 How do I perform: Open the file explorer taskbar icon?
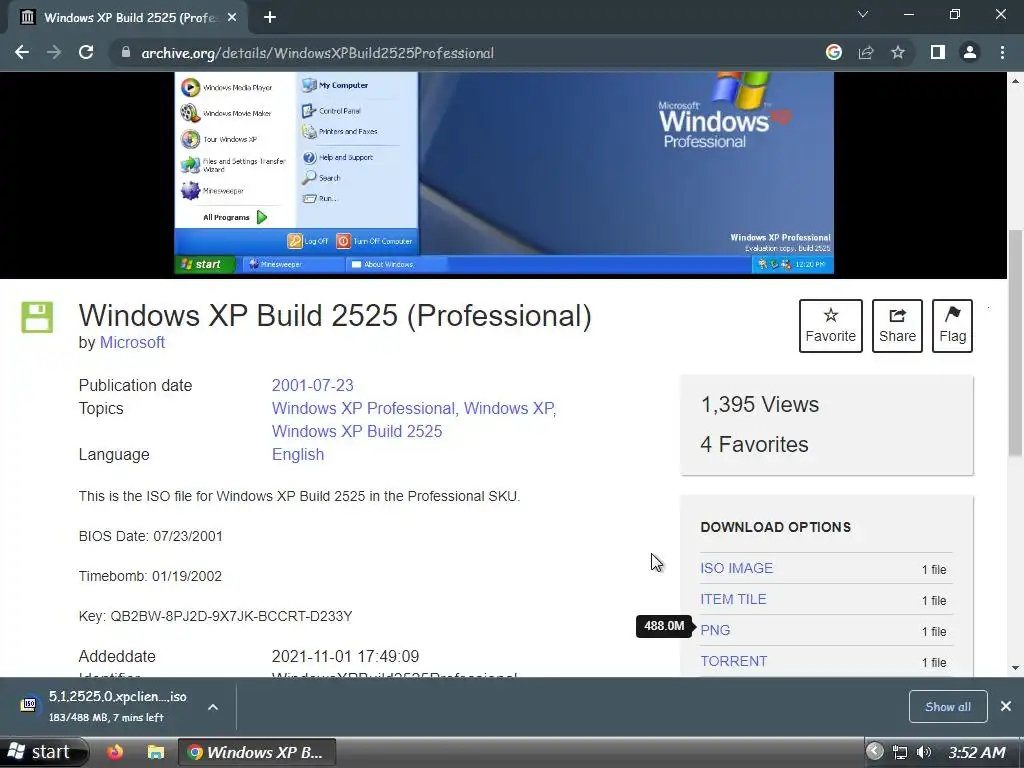[155, 752]
